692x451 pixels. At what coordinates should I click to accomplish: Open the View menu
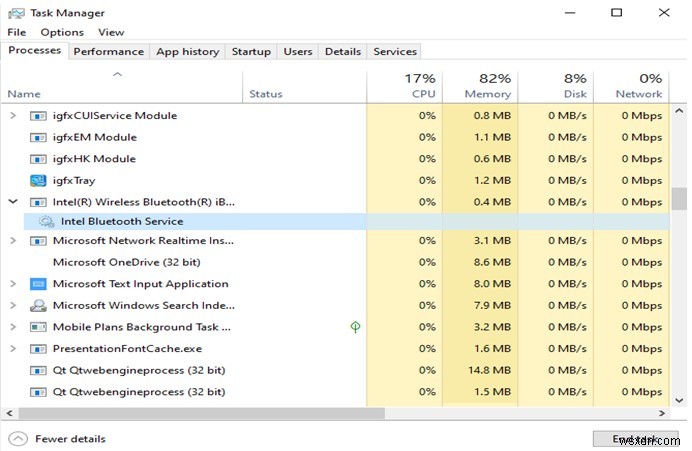[111, 32]
